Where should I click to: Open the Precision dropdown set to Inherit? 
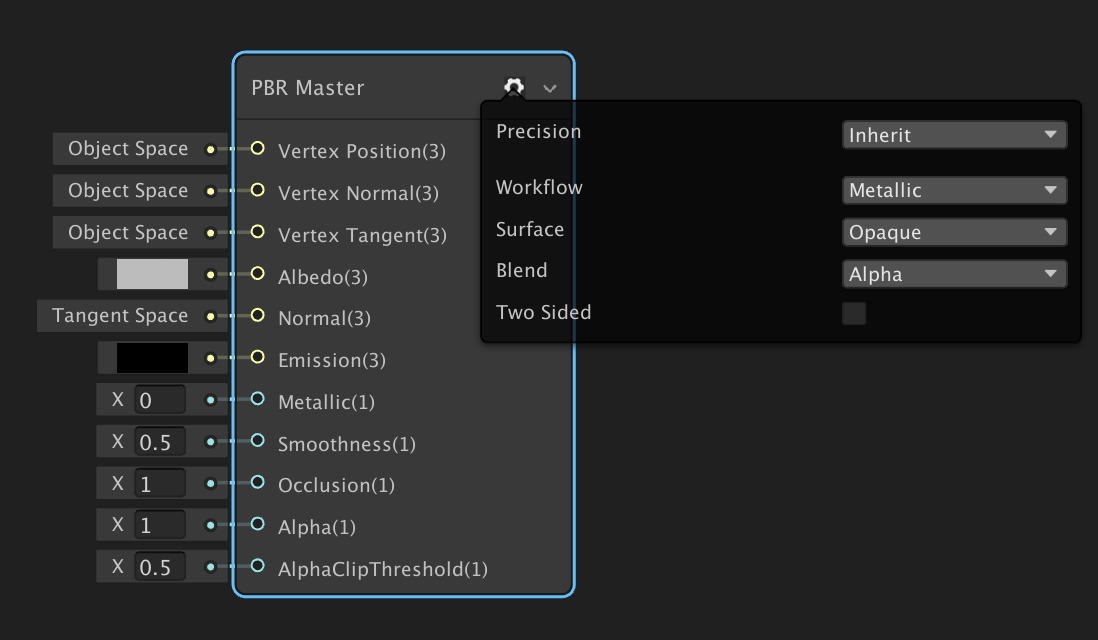click(954, 135)
